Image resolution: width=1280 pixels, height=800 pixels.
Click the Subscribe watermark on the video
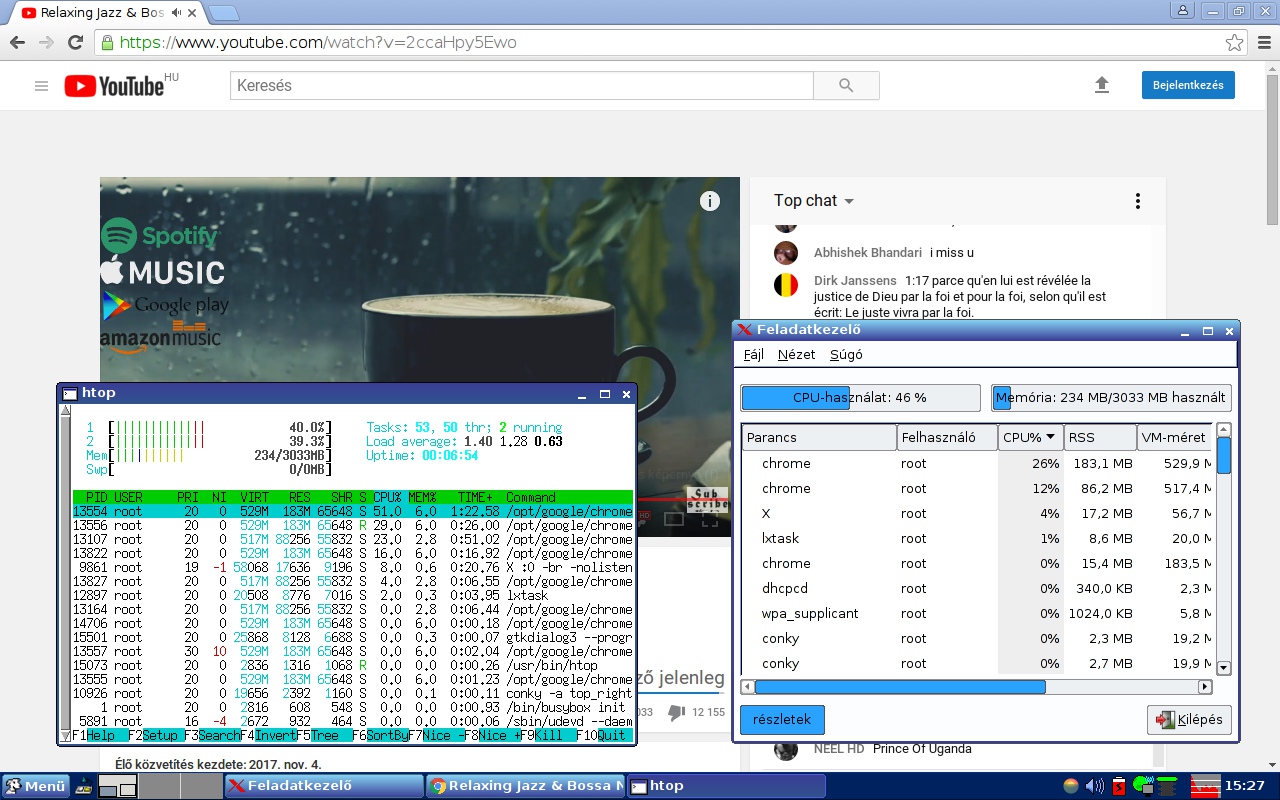click(707, 499)
